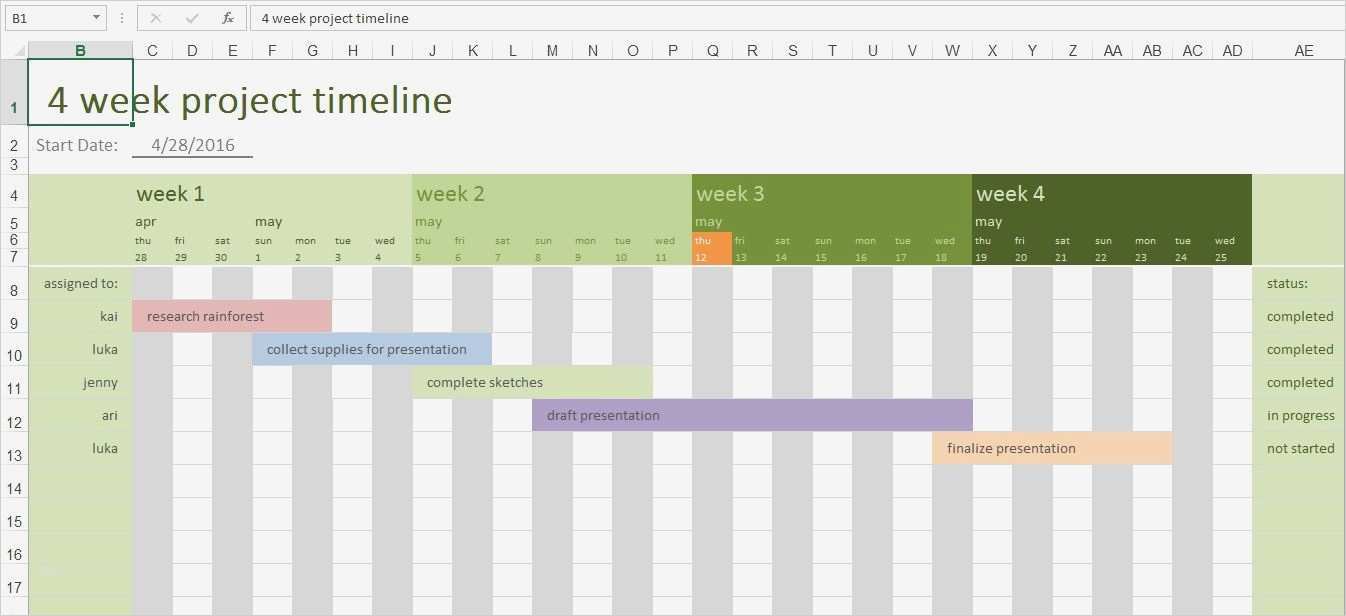Click the formula bar options dots handle
This screenshot has width=1346, height=616.
click(121, 18)
